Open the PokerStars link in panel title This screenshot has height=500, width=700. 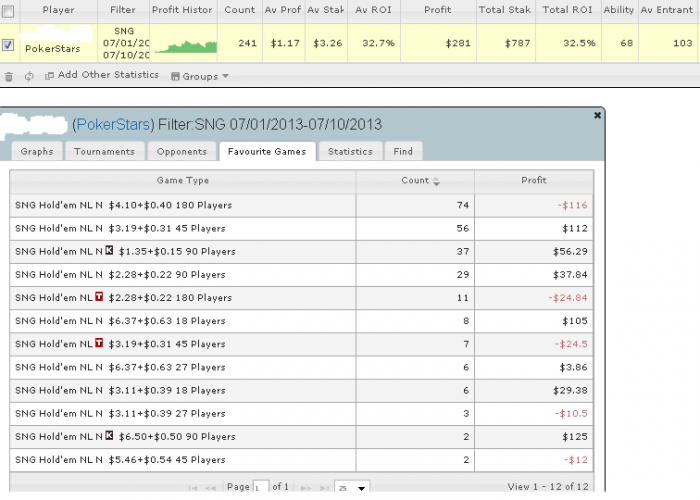(x=113, y=124)
